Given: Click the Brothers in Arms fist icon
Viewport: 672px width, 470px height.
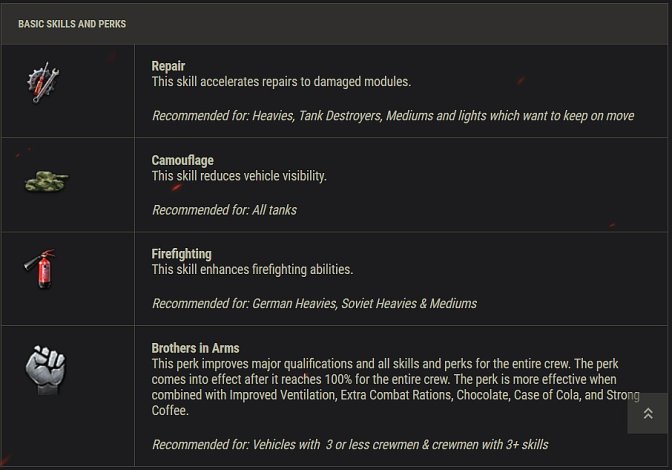Looking at the screenshot, I should [45, 370].
